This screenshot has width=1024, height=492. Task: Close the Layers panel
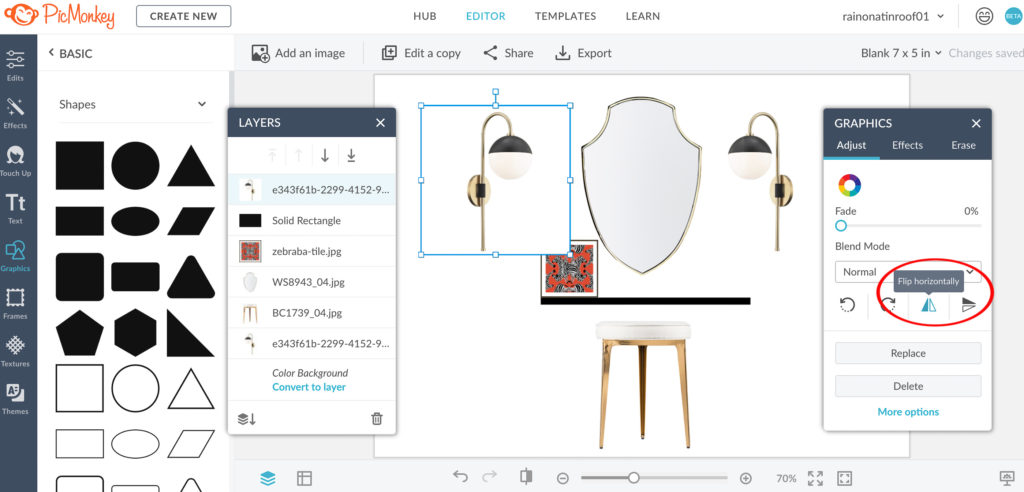point(381,123)
